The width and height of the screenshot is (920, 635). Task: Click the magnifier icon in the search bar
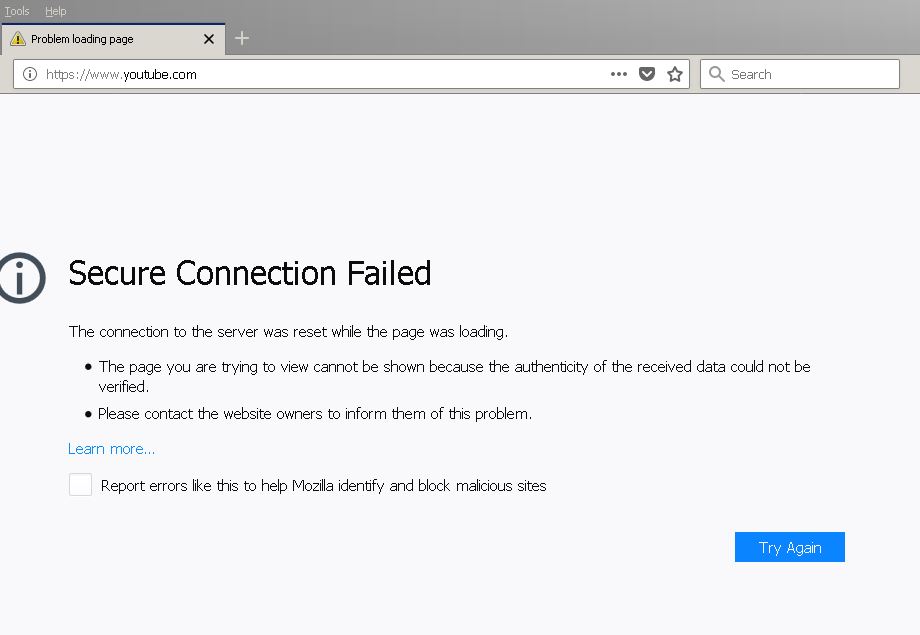(717, 73)
